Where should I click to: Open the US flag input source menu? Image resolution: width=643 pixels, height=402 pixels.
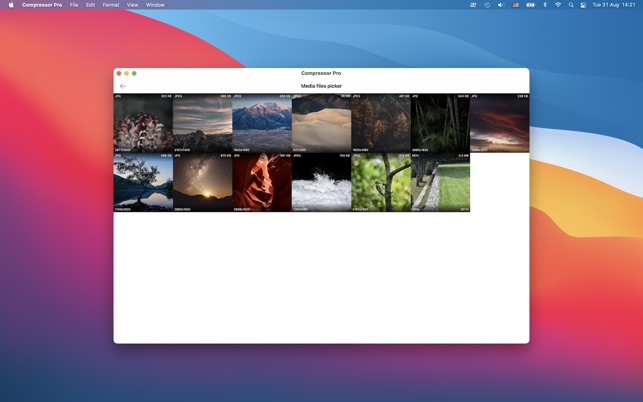(x=515, y=5)
